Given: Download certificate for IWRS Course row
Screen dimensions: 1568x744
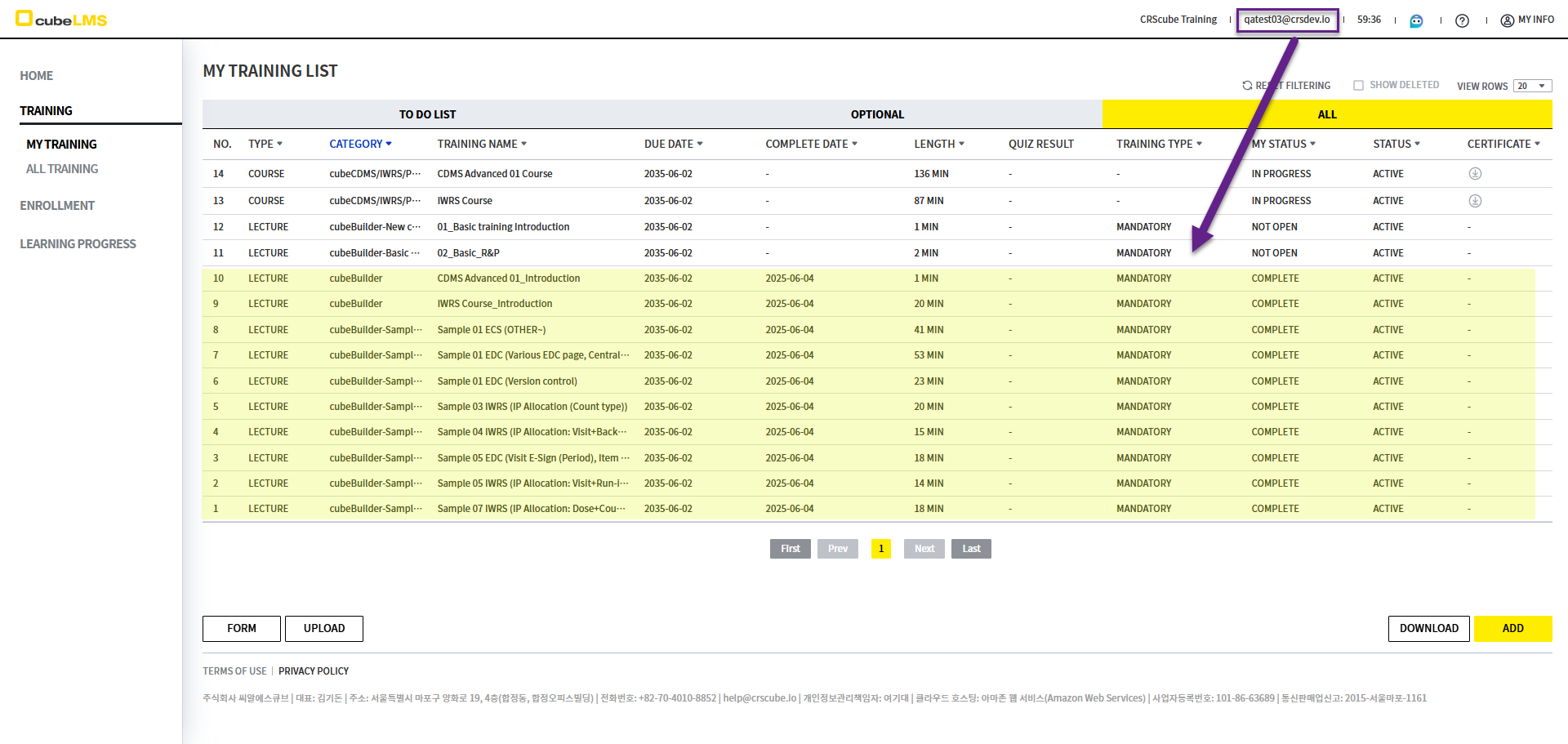Looking at the screenshot, I should pos(1475,201).
